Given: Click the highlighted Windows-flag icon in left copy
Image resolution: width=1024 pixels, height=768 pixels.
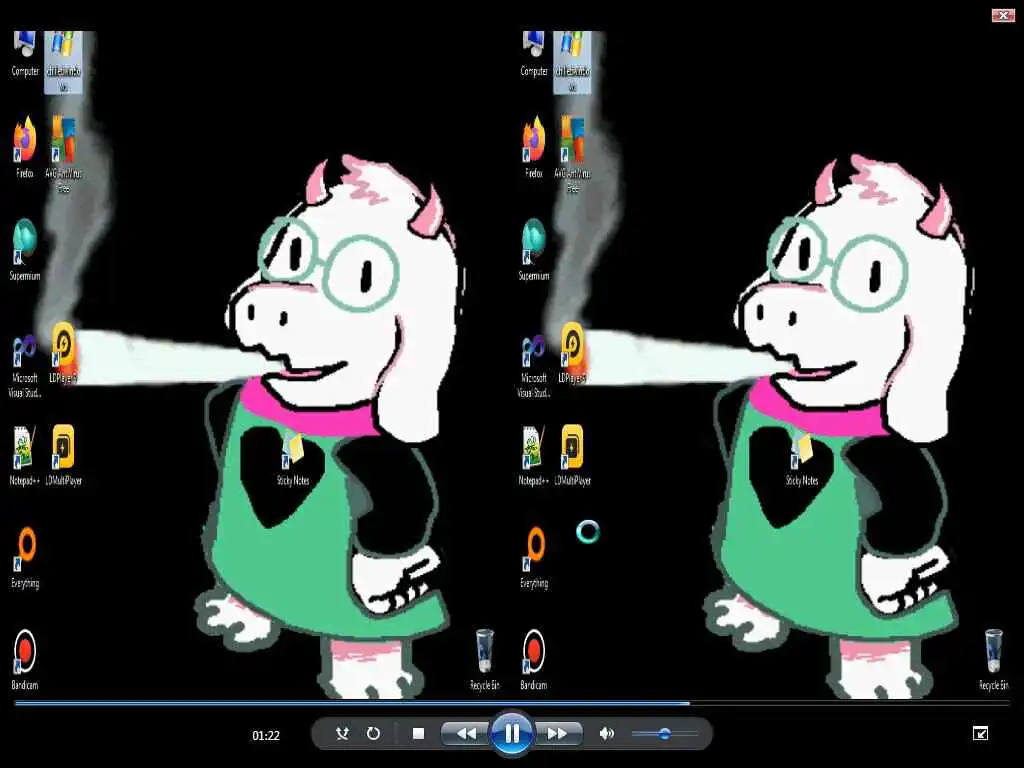Looking at the screenshot, I should [x=63, y=62].
